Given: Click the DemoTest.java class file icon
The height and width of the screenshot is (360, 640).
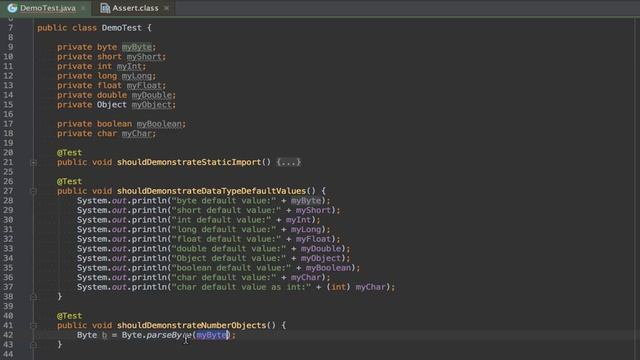Looking at the screenshot, I should coord(12,8).
